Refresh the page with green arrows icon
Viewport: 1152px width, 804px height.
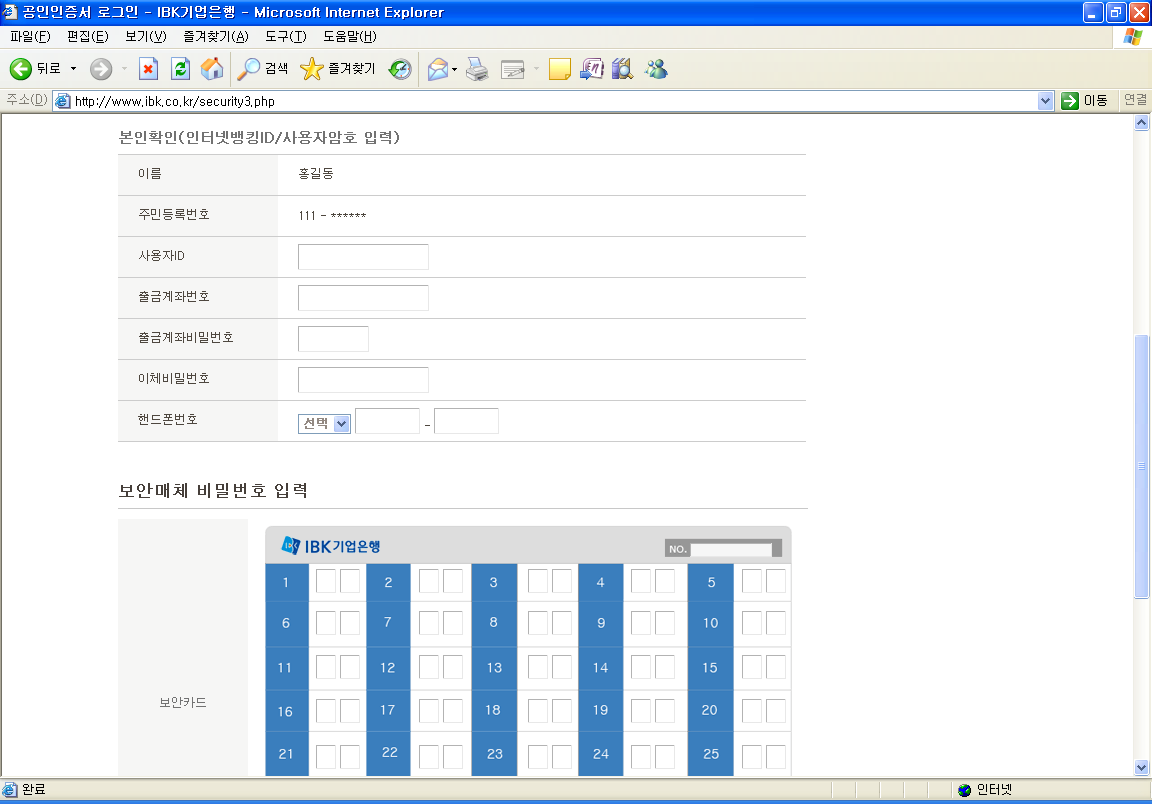click(180, 69)
